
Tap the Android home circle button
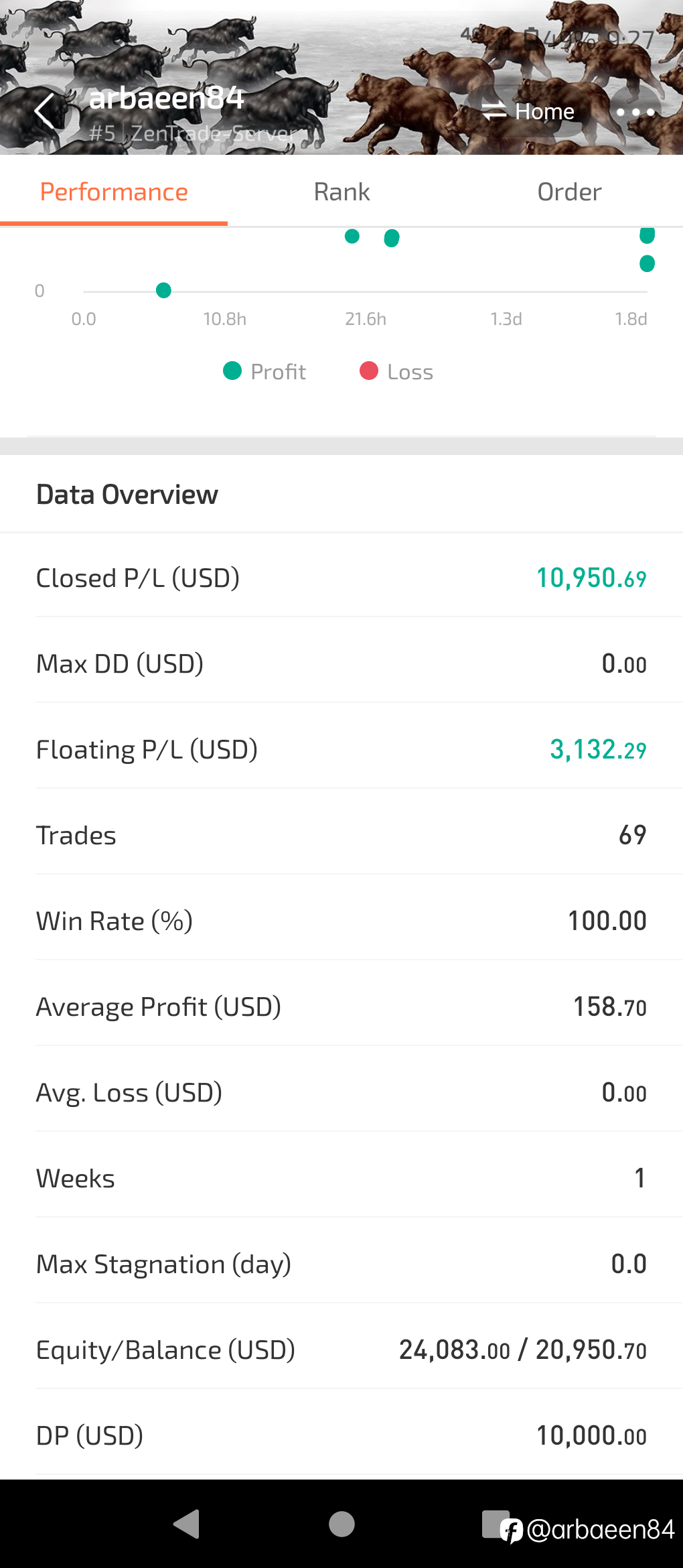point(341,1524)
